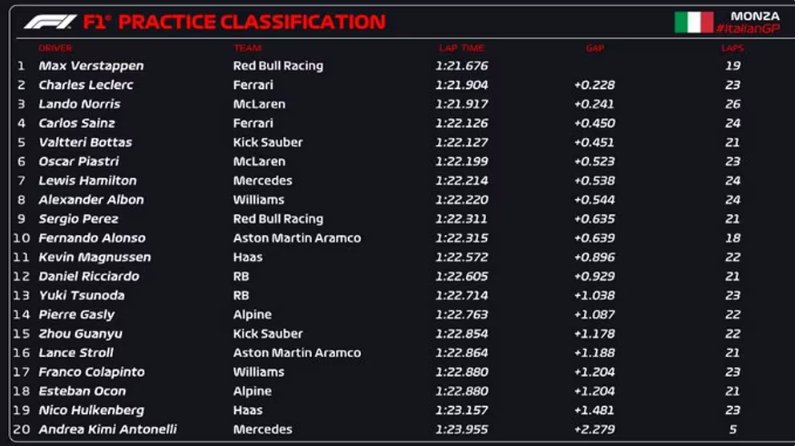Image resolution: width=799 pixels, height=446 pixels.
Task: Select Max Verstappen driver name
Action: tap(91, 66)
